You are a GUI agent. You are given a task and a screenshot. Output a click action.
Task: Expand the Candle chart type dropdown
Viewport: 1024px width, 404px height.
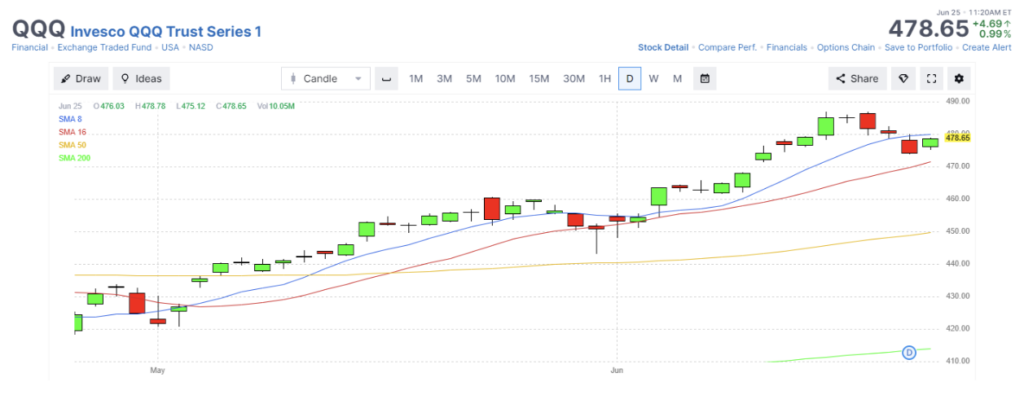coord(326,78)
